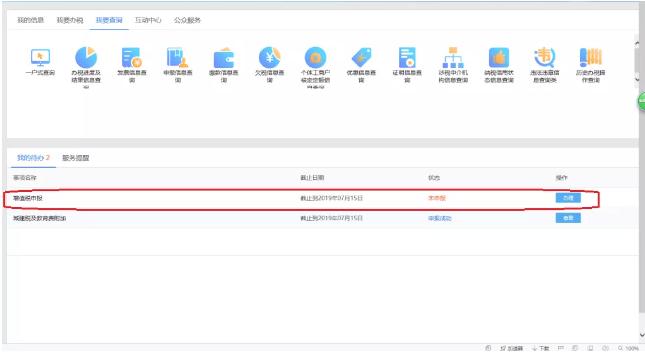Switch to the 互动中心 tab
The height and width of the screenshot is (360, 645).
[x=148, y=20]
